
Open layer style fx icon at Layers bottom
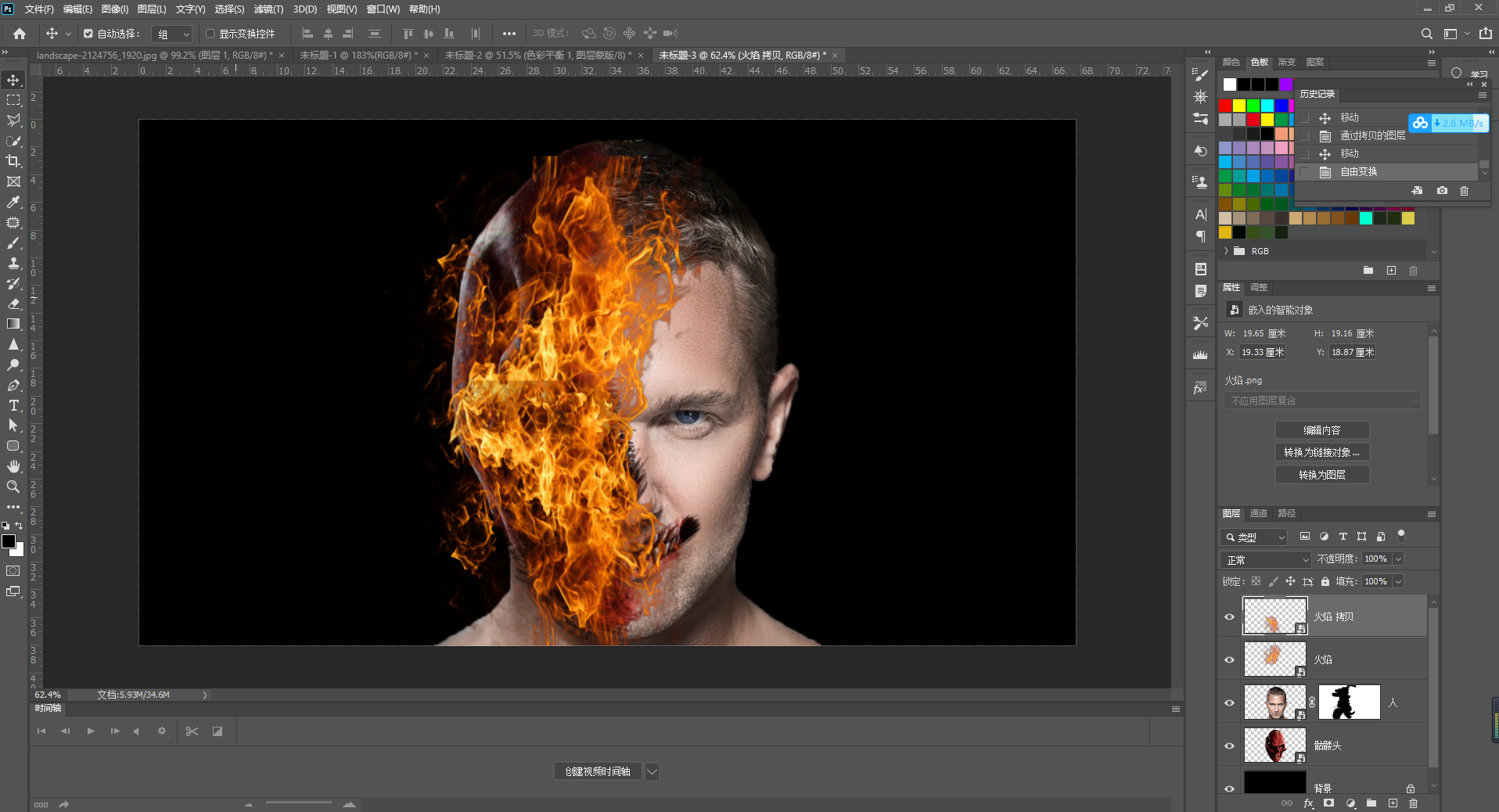pyautogui.click(x=1308, y=803)
